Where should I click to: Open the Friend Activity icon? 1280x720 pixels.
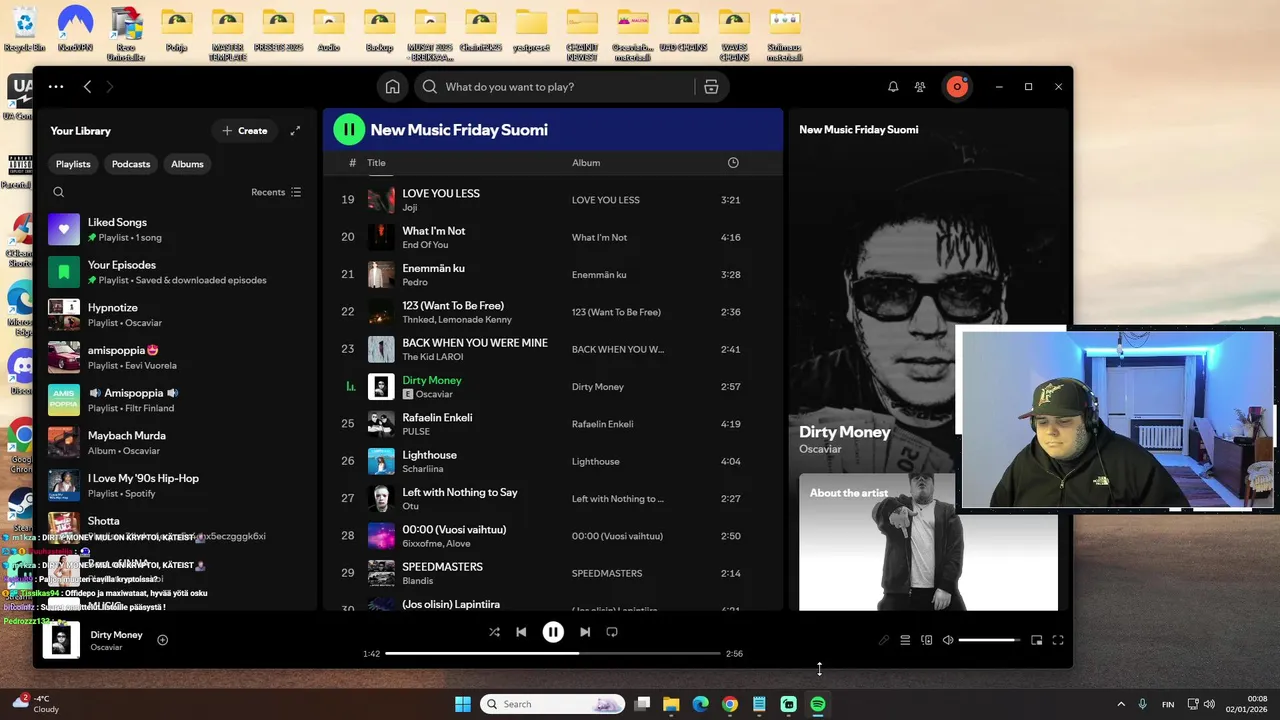coord(920,87)
